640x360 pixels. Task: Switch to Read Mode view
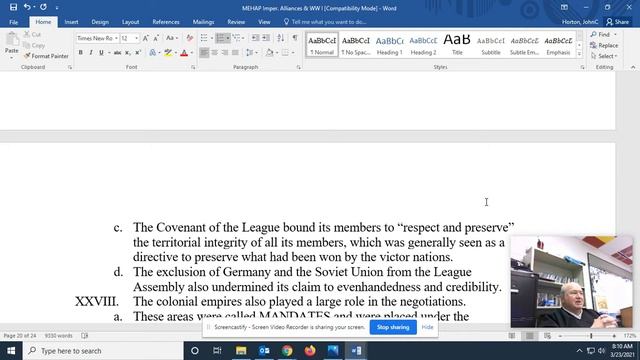(512, 336)
